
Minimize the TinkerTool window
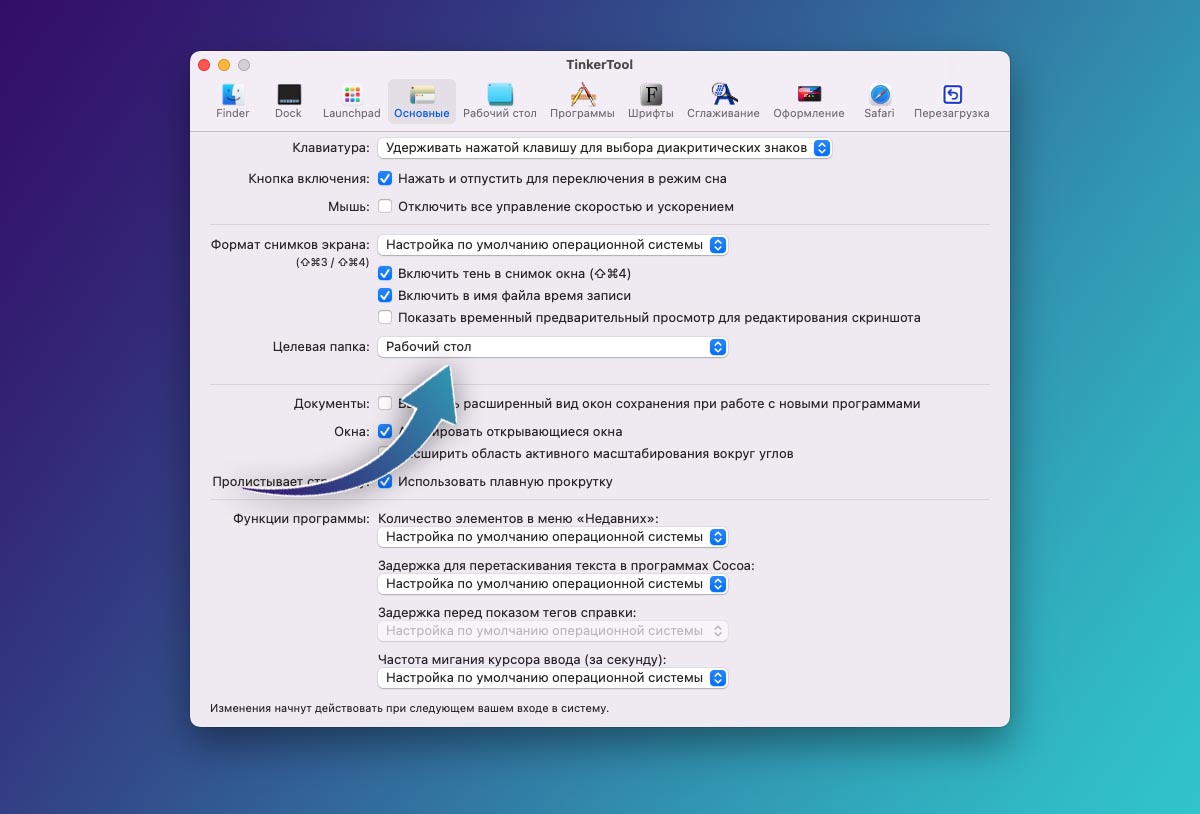224,65
